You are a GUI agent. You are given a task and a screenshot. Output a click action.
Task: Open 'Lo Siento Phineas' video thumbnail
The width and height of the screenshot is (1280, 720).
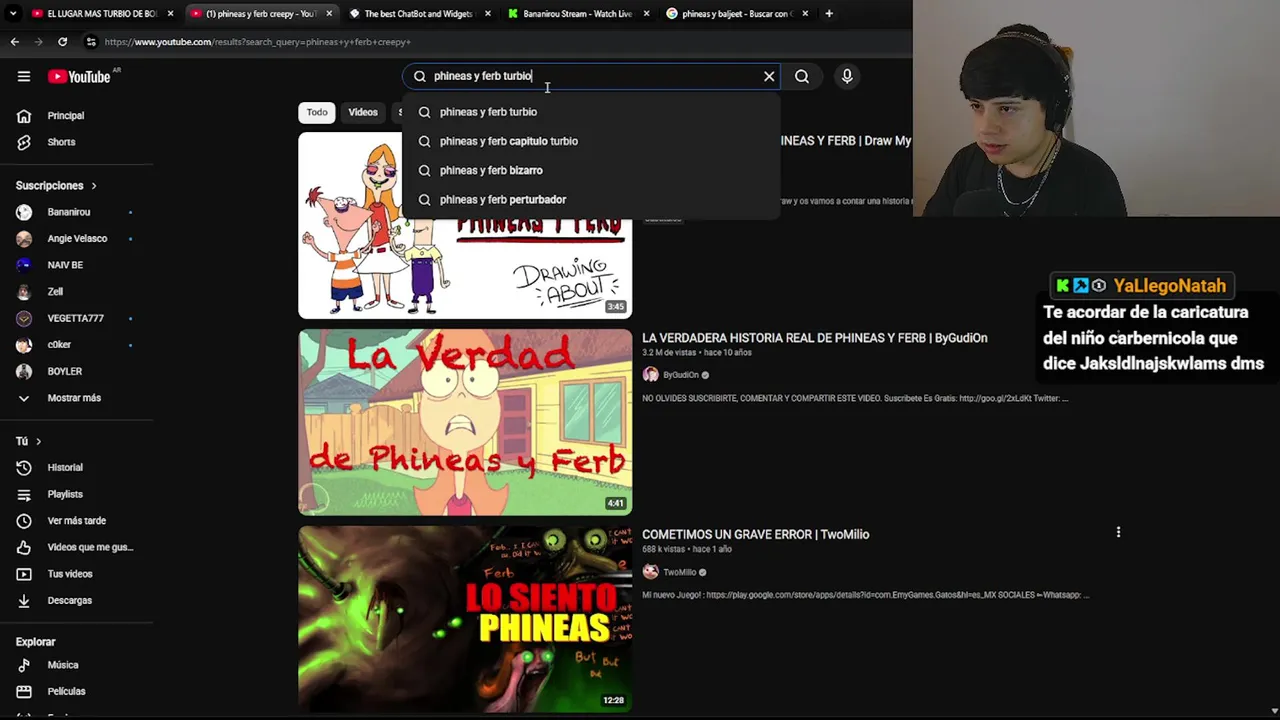click(x=465, y=619)
